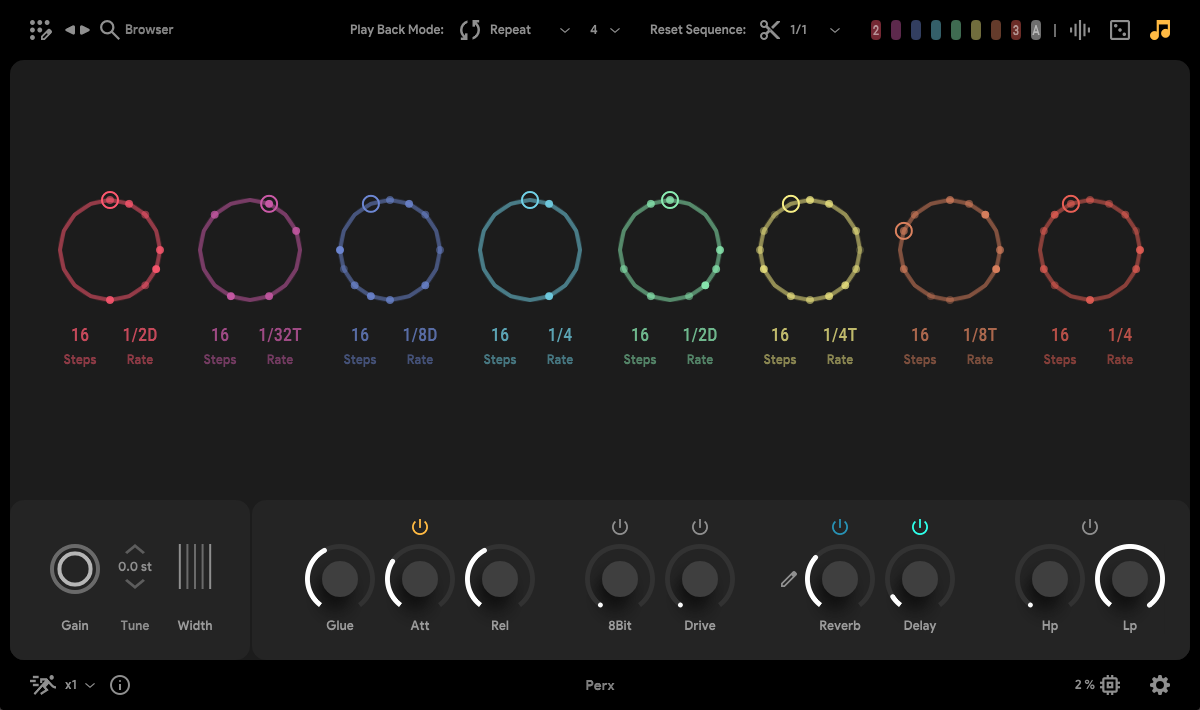The height and width of the screenshot is (710, 1200).
Task: Open the preset Browser
Action: point(138,30)
